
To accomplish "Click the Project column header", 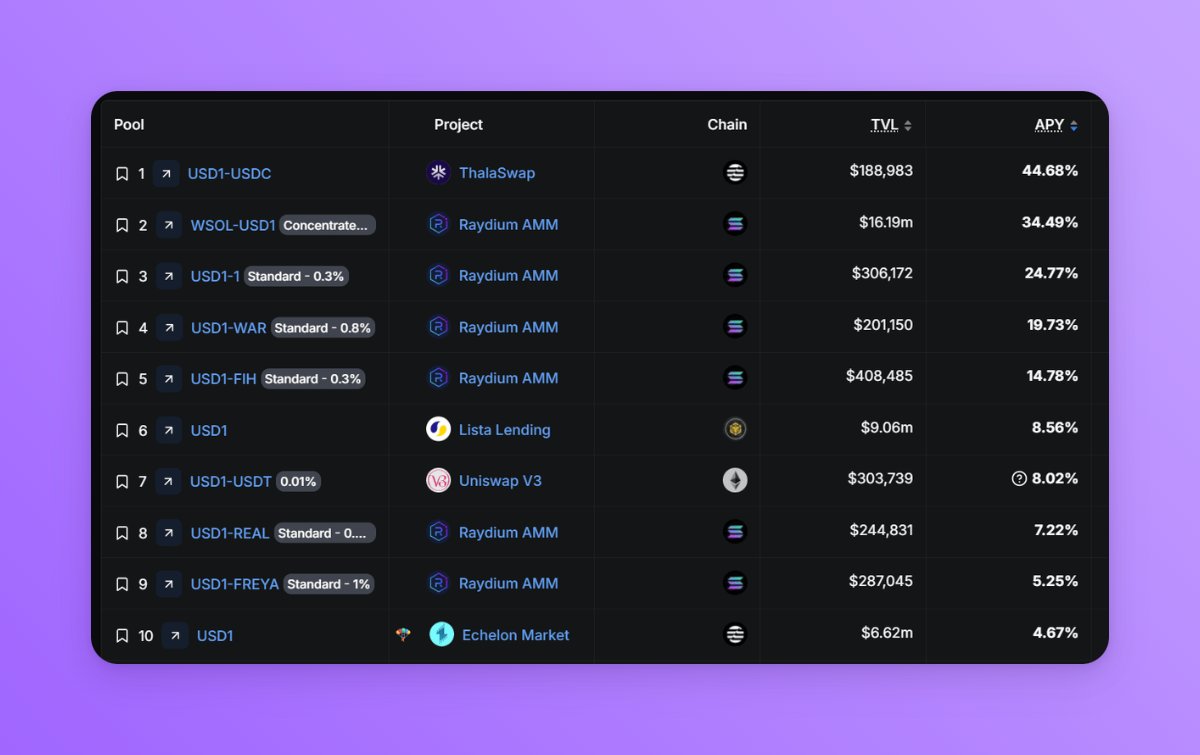I will coord(458,125).
